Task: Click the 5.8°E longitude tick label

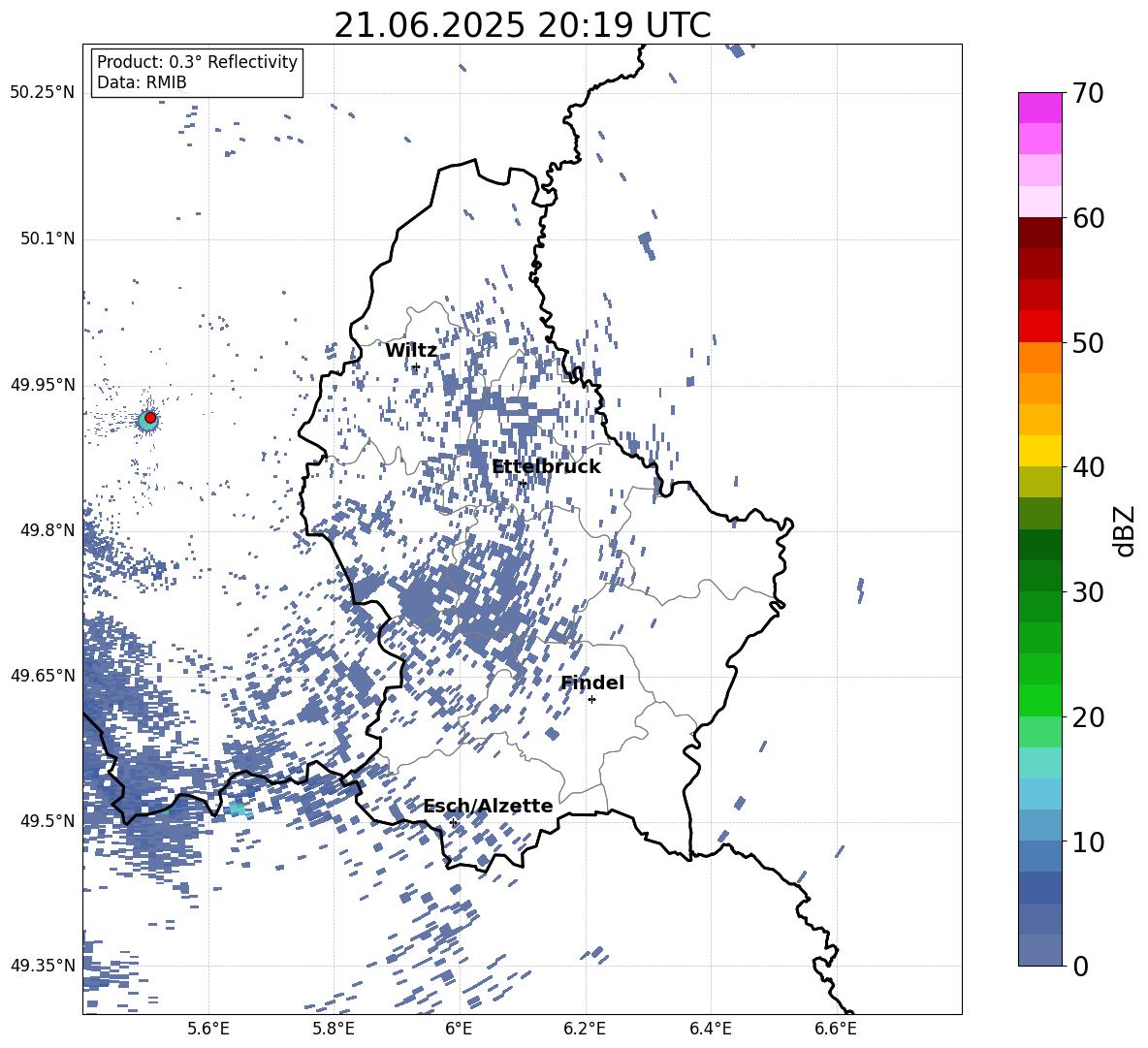Action: pos(334,1029)
